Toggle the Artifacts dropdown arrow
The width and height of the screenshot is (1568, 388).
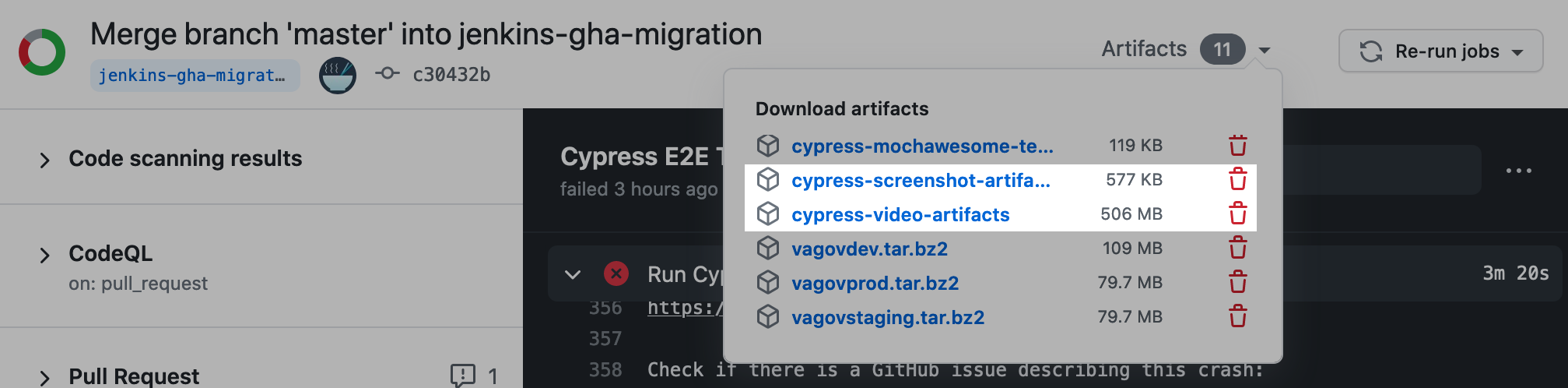[1265, 51]
